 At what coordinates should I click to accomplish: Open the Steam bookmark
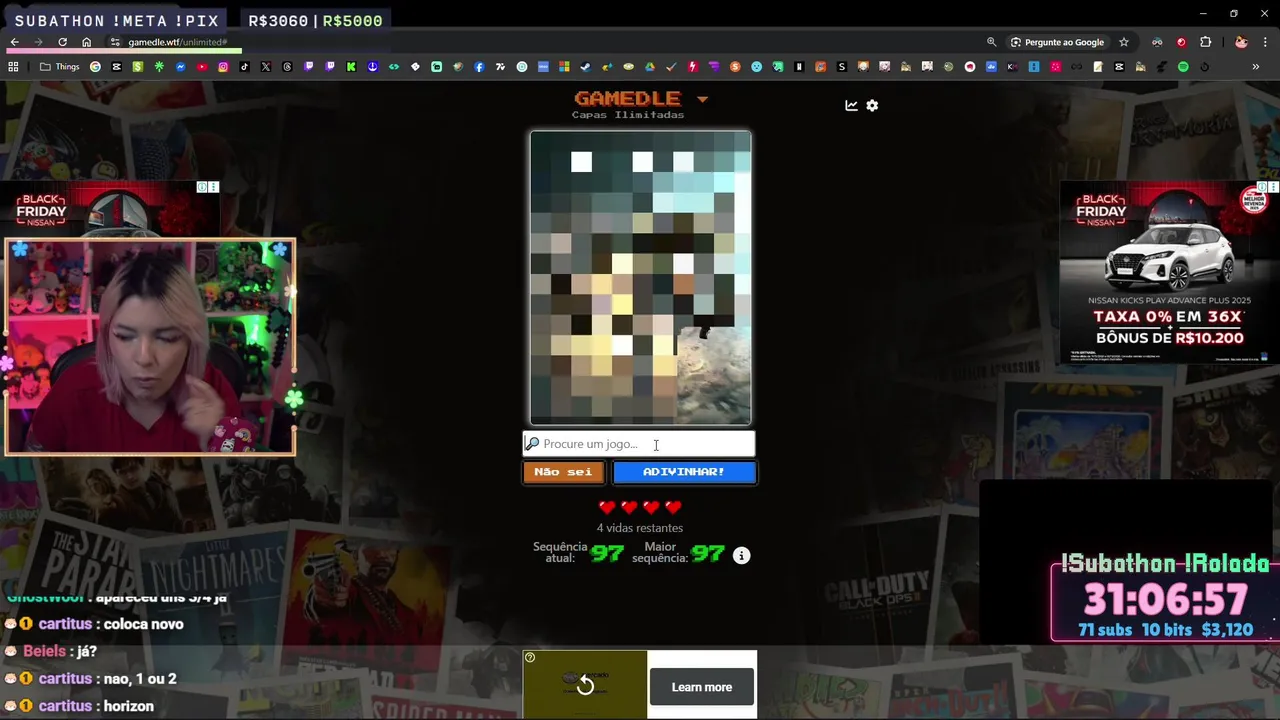(x=585, y=67)
